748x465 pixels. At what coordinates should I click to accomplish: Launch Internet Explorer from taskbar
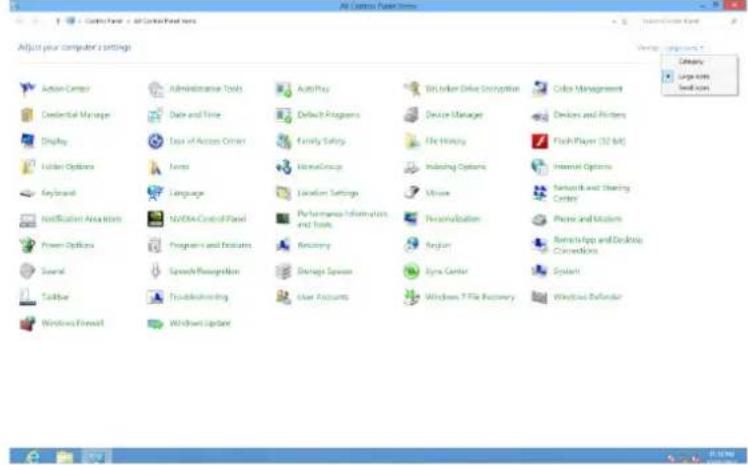33,456
